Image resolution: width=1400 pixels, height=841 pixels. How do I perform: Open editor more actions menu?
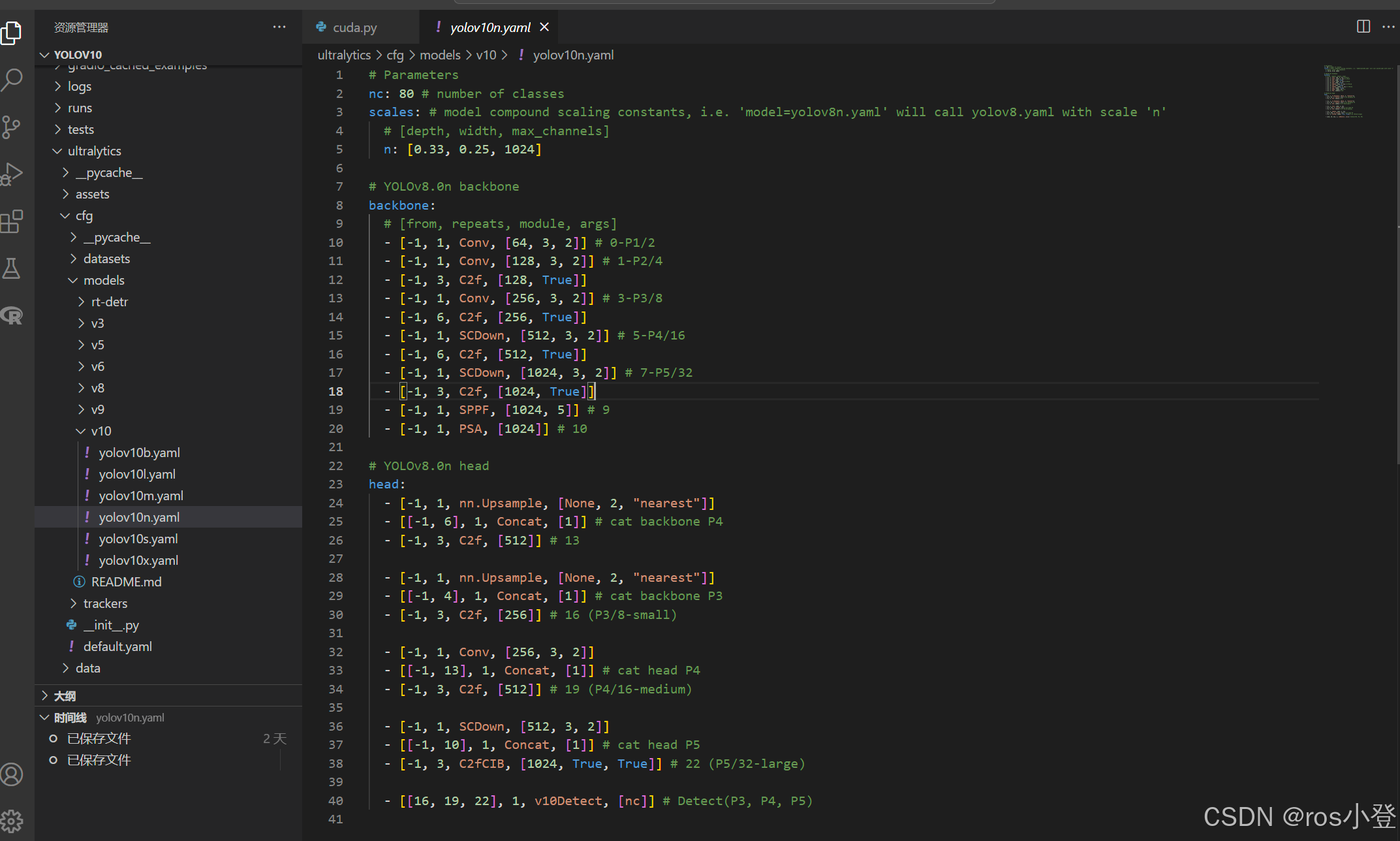click(1388, 27)
